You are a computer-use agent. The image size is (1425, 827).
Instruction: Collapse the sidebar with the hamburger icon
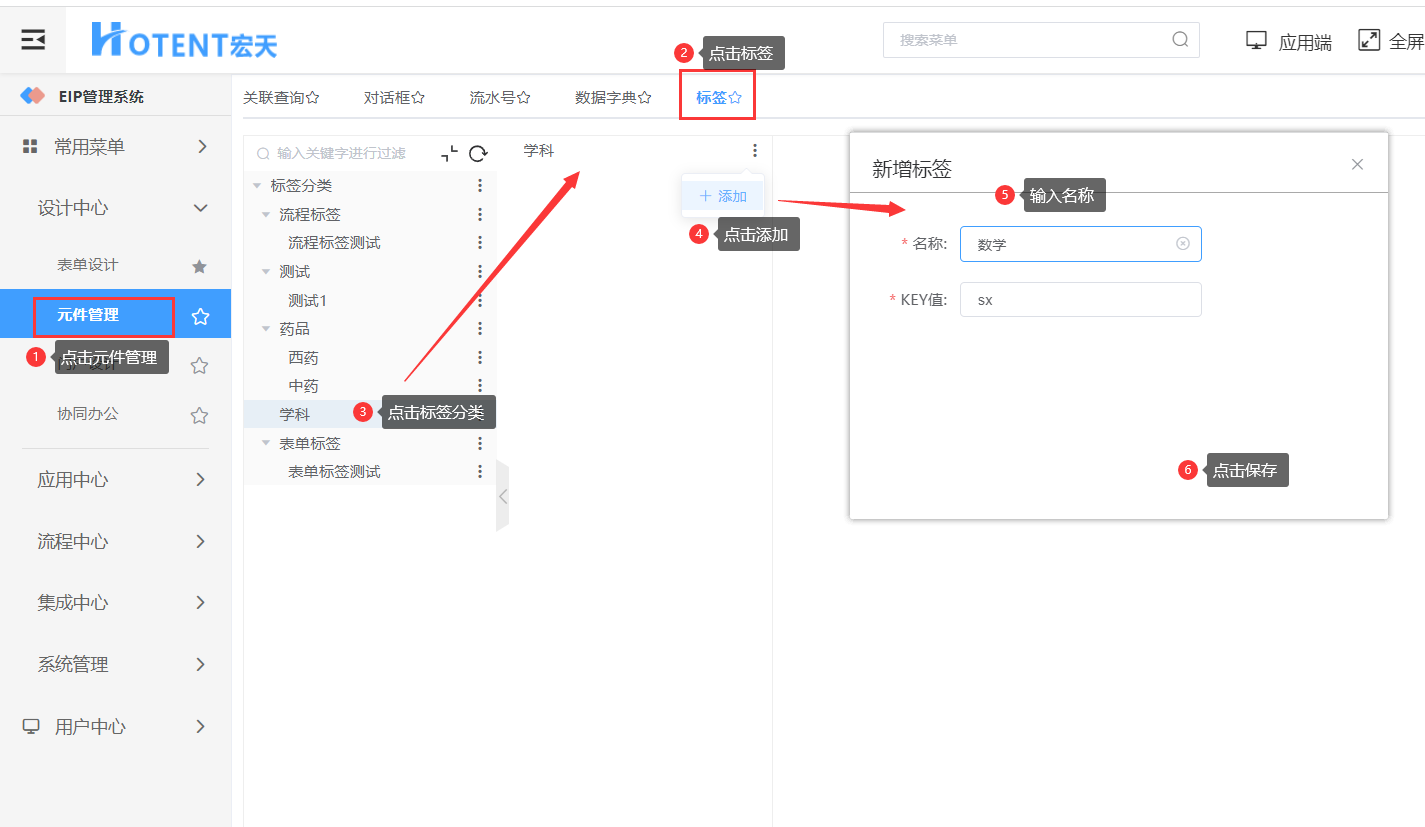33,40
